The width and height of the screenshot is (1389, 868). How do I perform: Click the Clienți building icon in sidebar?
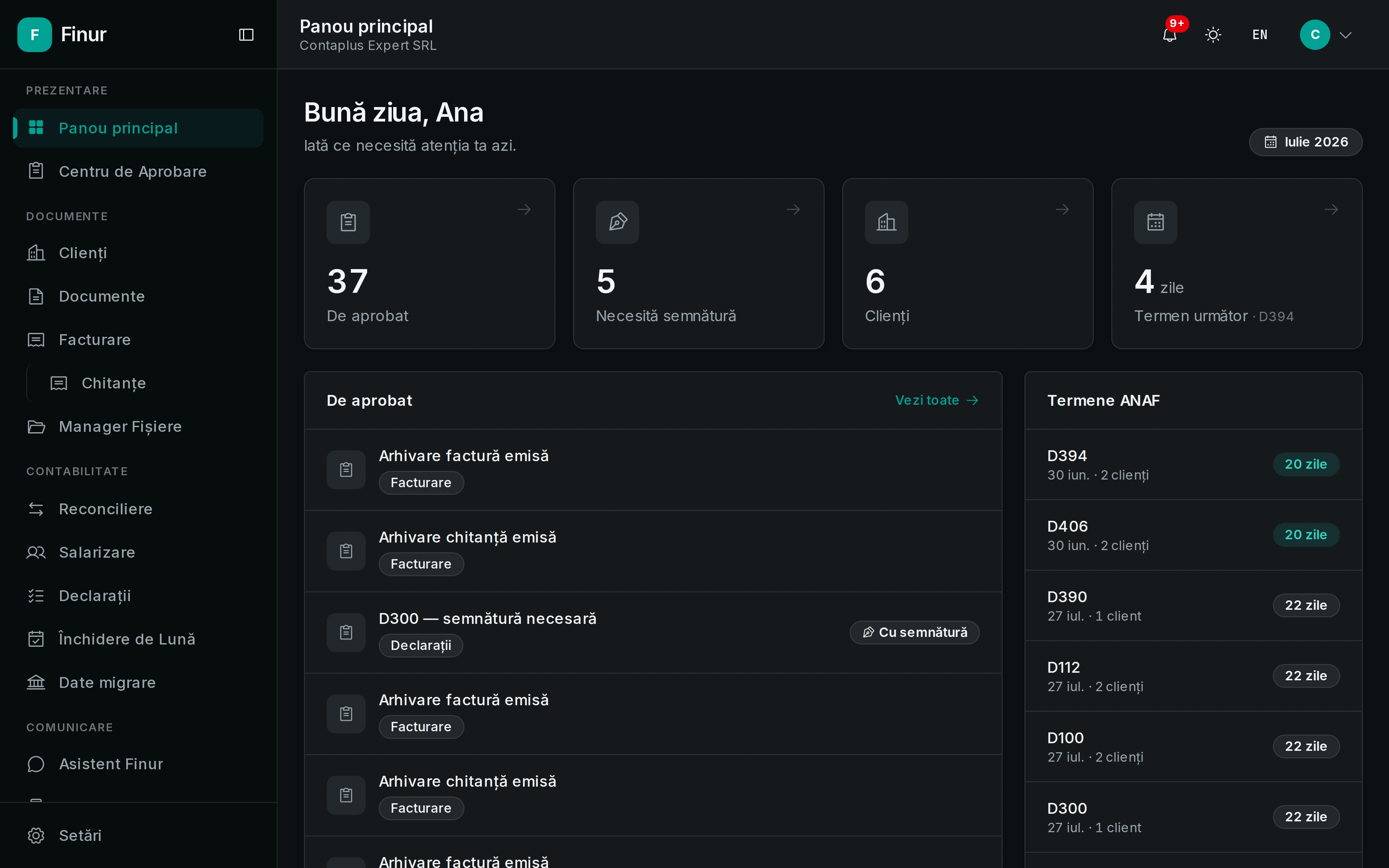click(x=36, y=252)
